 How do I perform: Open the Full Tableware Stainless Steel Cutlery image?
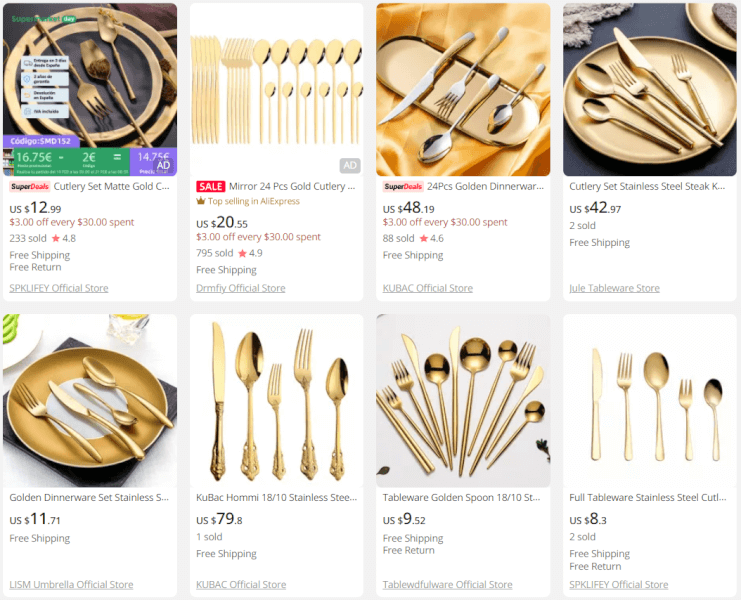650,401
